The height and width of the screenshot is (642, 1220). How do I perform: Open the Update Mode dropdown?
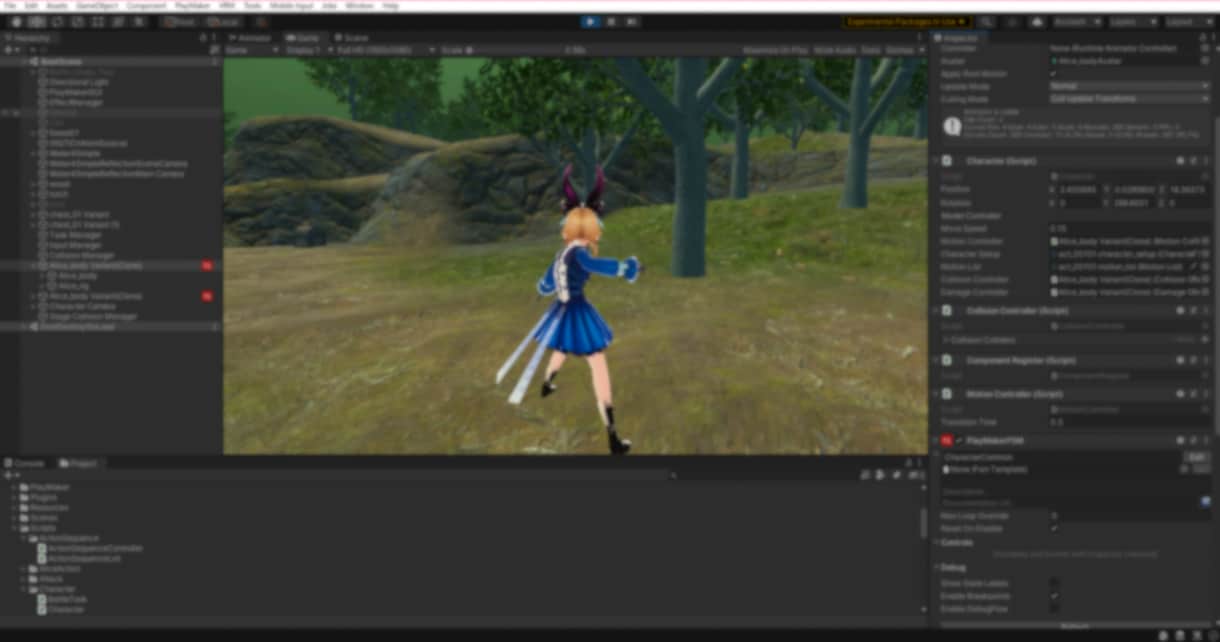[x=1130, y=86]
